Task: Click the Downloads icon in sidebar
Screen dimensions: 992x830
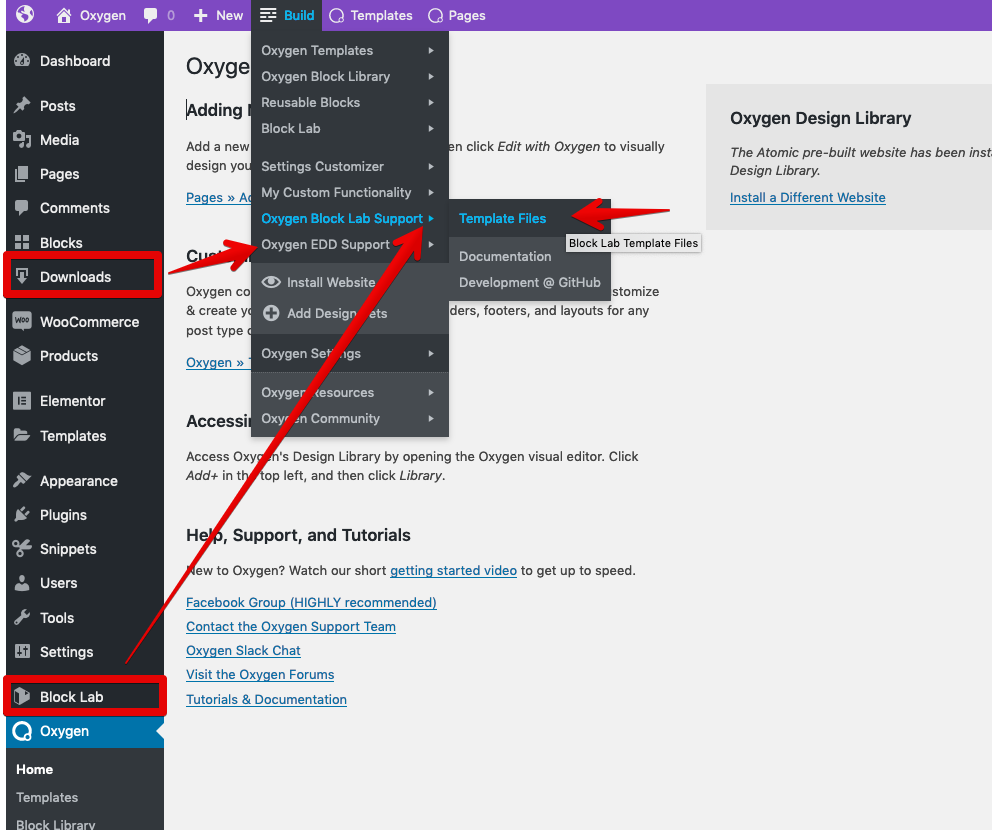Action: coord(22,276)
